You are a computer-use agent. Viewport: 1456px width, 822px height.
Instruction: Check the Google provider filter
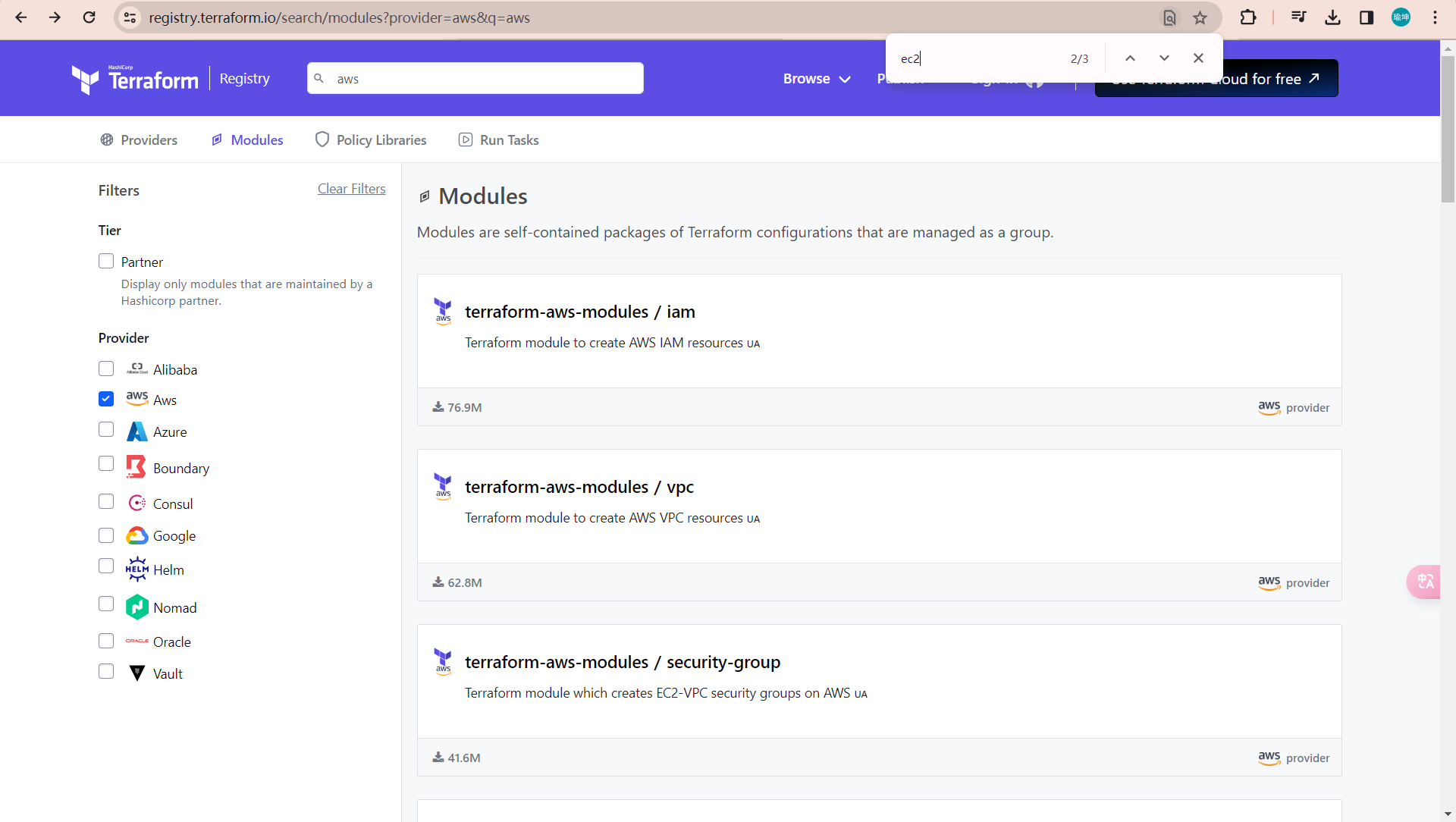point(106,535)
